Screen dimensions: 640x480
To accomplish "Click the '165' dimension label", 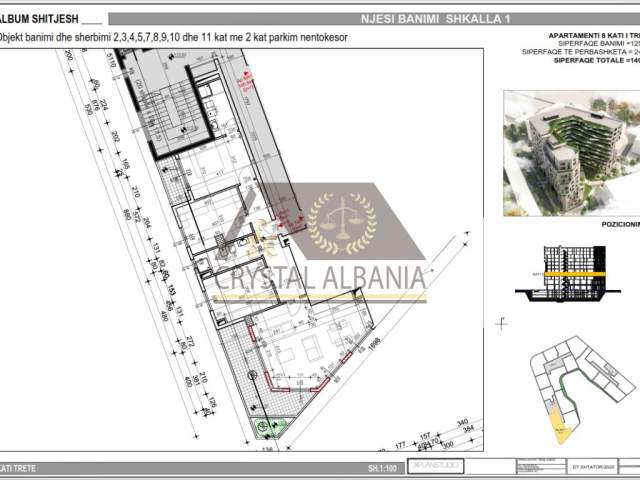I will [126, 164].
